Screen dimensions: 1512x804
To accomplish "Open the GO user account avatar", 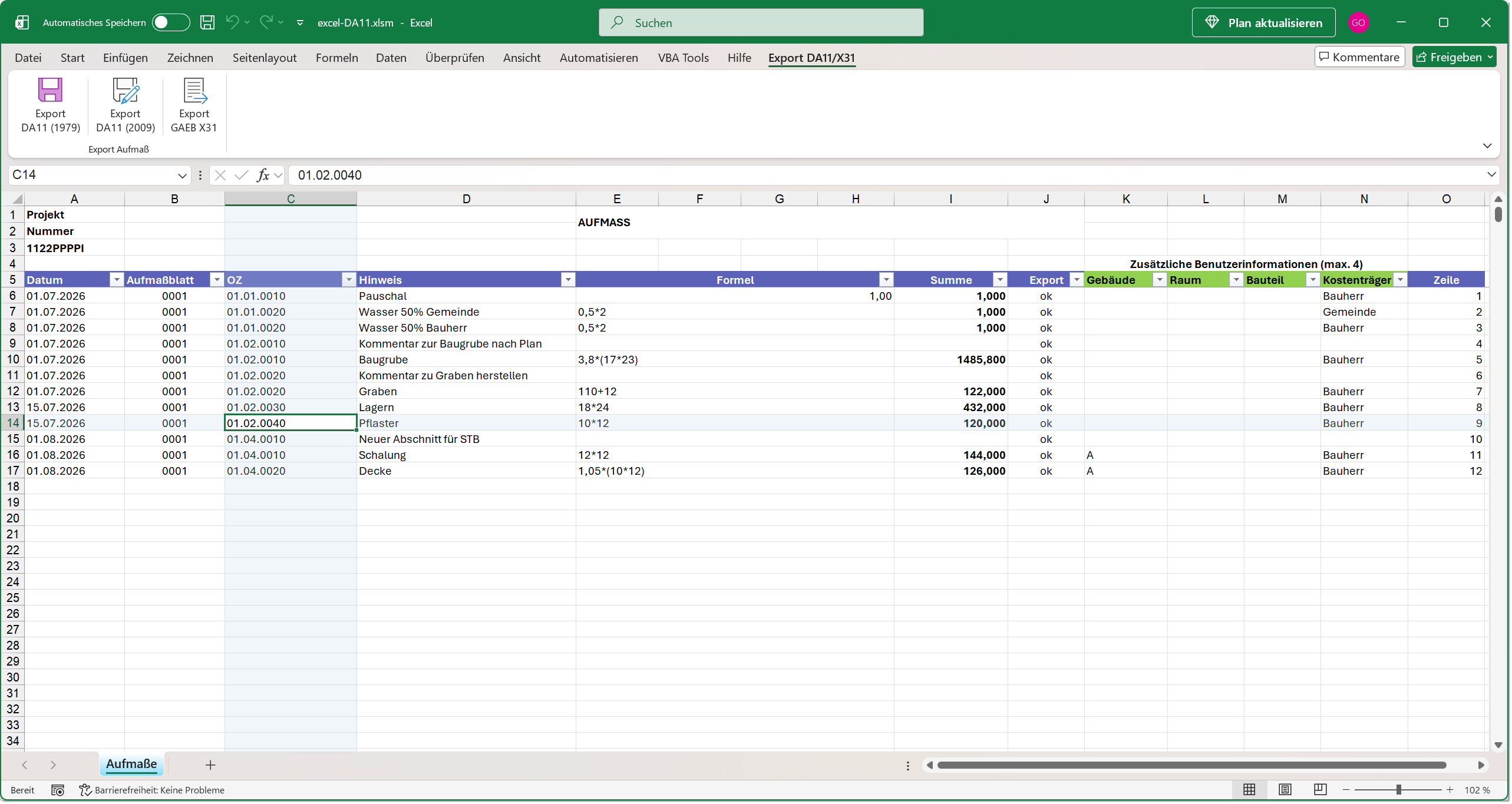I will coord(1358,22).
